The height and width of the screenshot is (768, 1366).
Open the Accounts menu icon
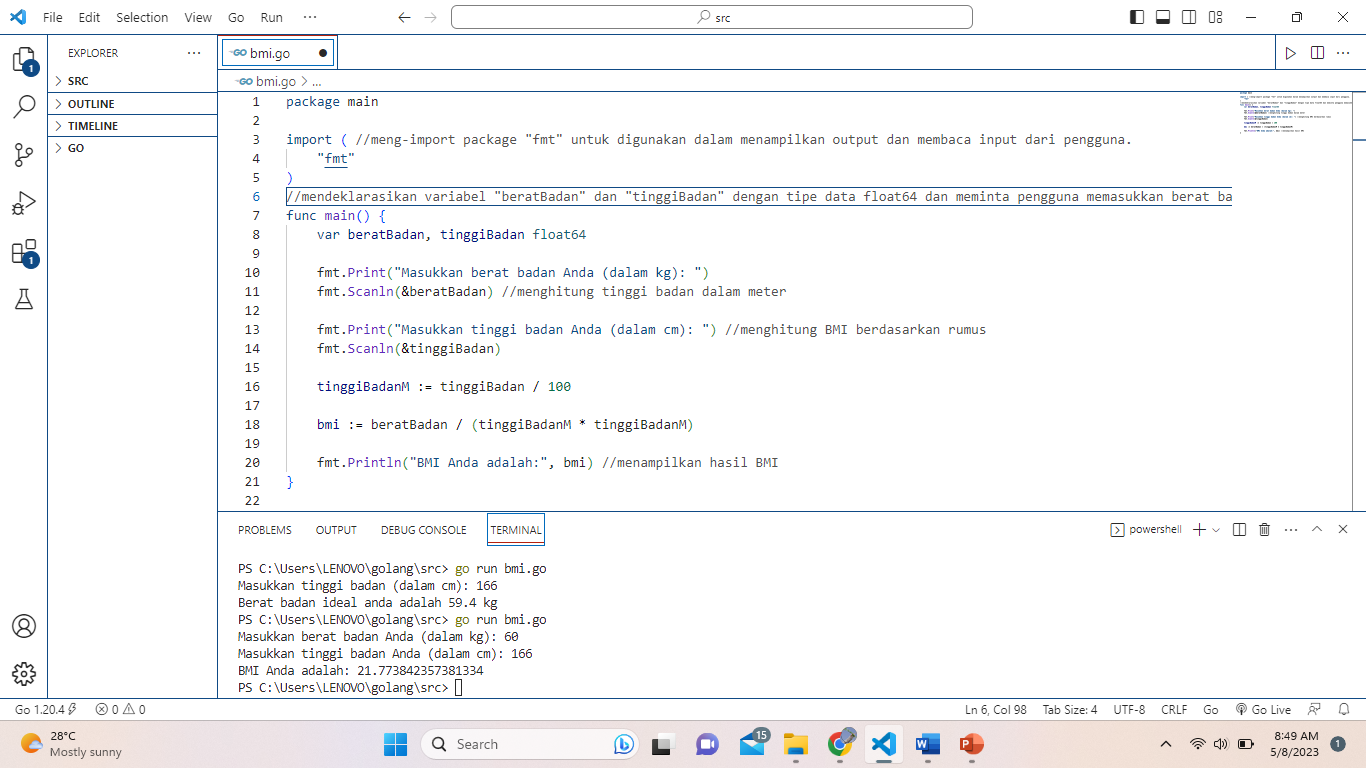coord(24,627)
